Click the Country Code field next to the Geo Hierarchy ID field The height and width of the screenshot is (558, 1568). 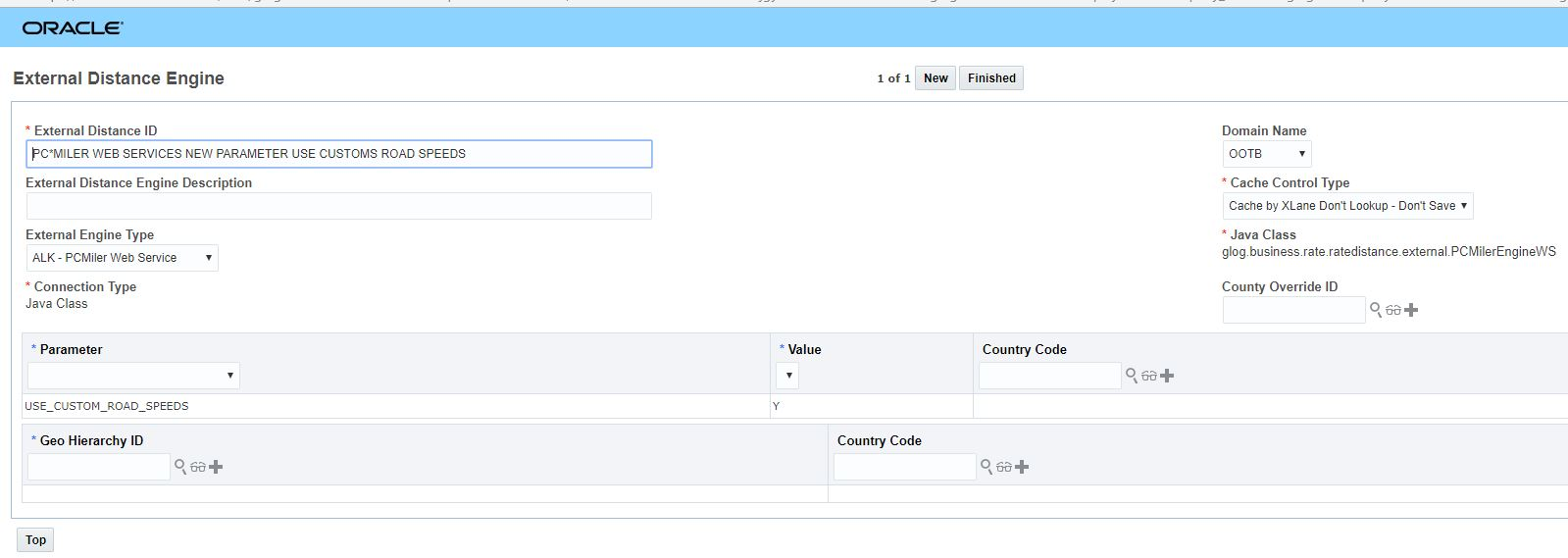904,467
